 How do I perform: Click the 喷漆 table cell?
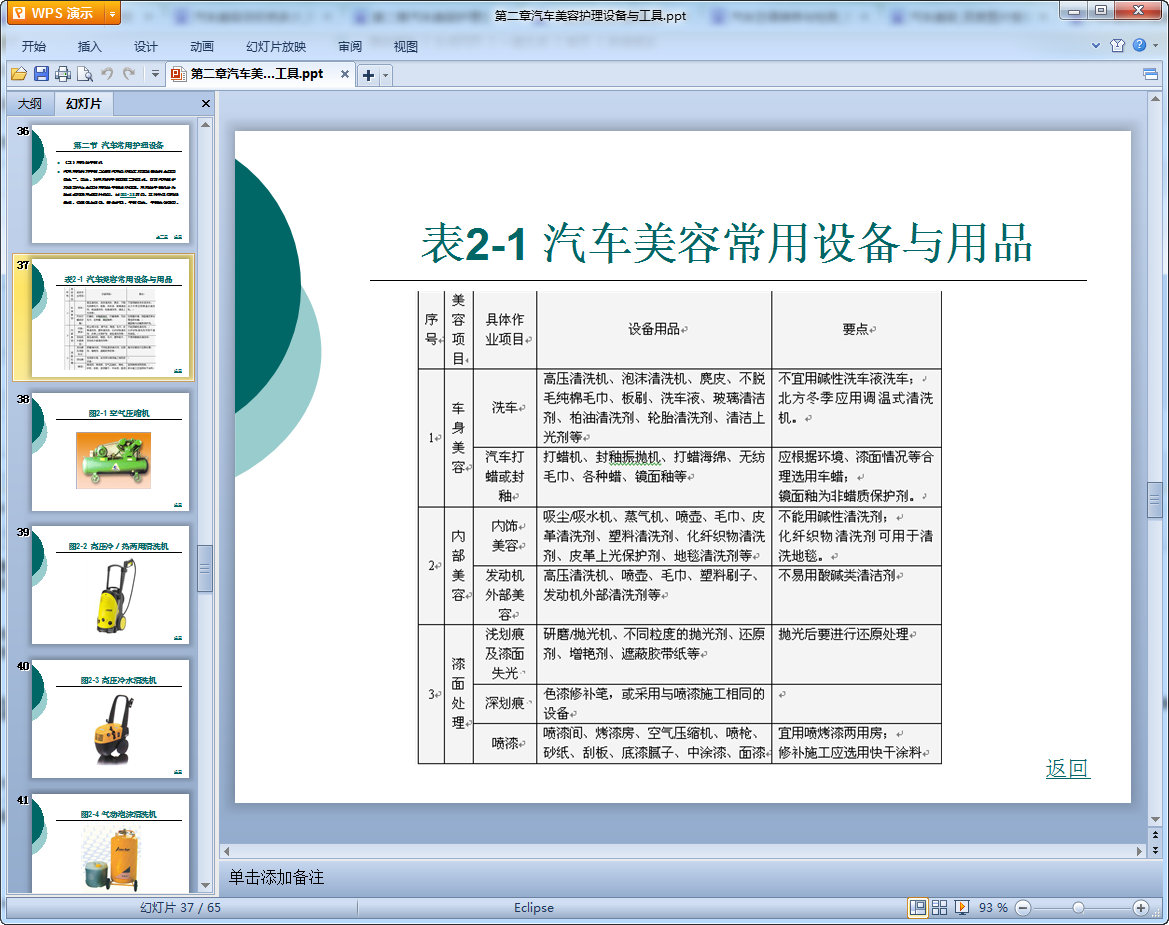point(505,743)
